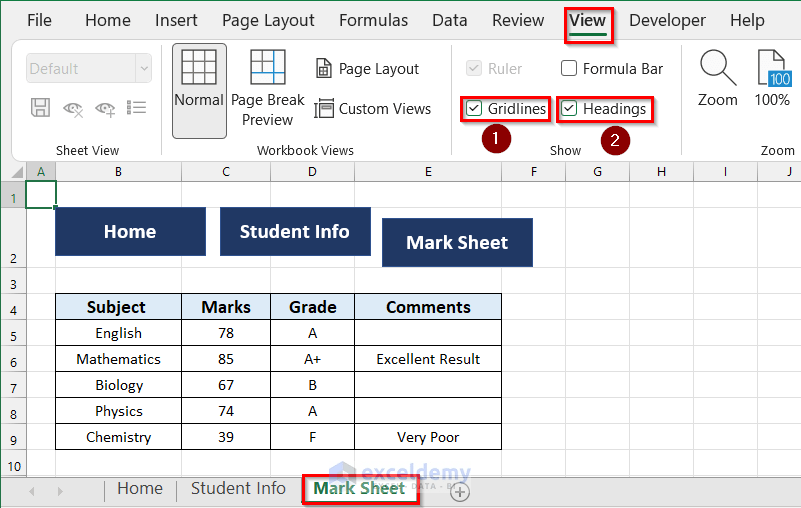This screenshot has width=801, height=508.
Task: Click the Keep sheet view save icon
Action: [40, 108]
